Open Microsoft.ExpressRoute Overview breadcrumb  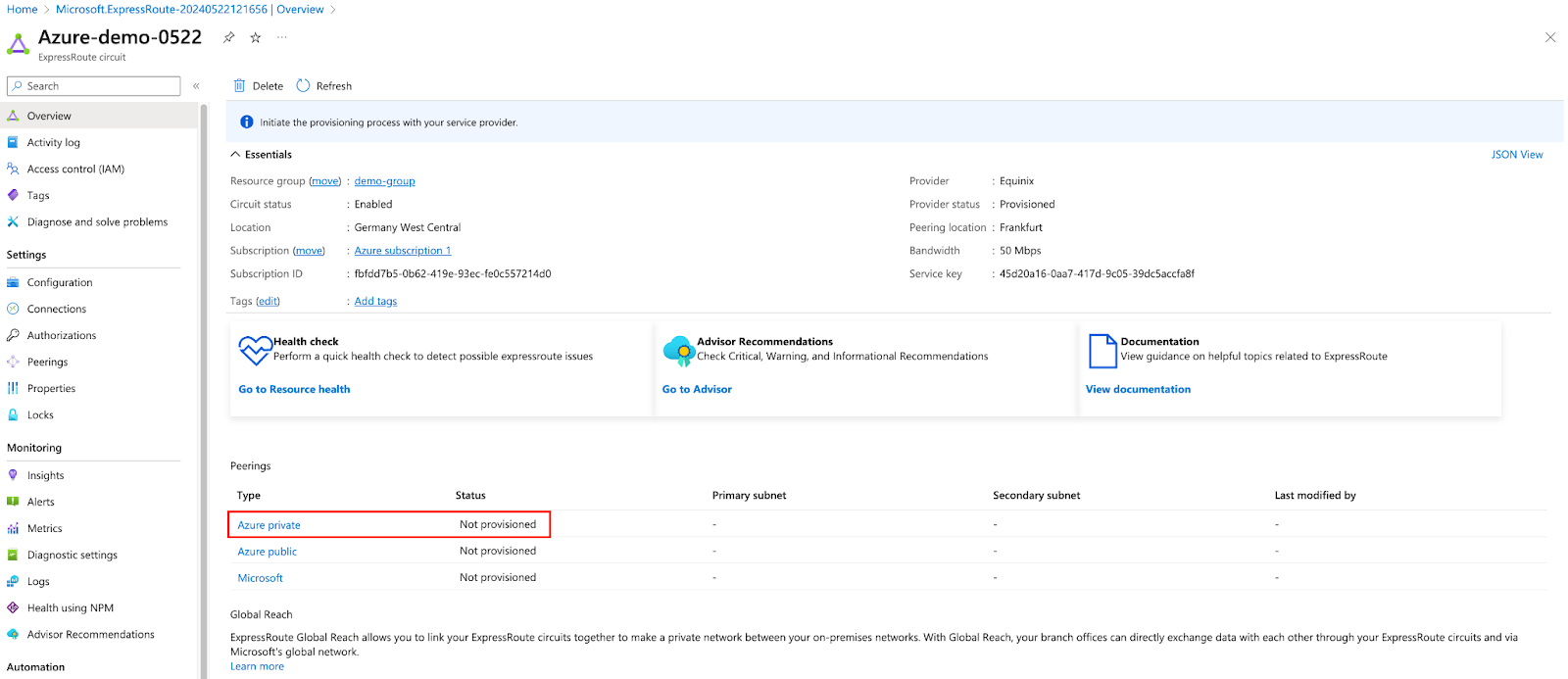(x=189, y=10)
